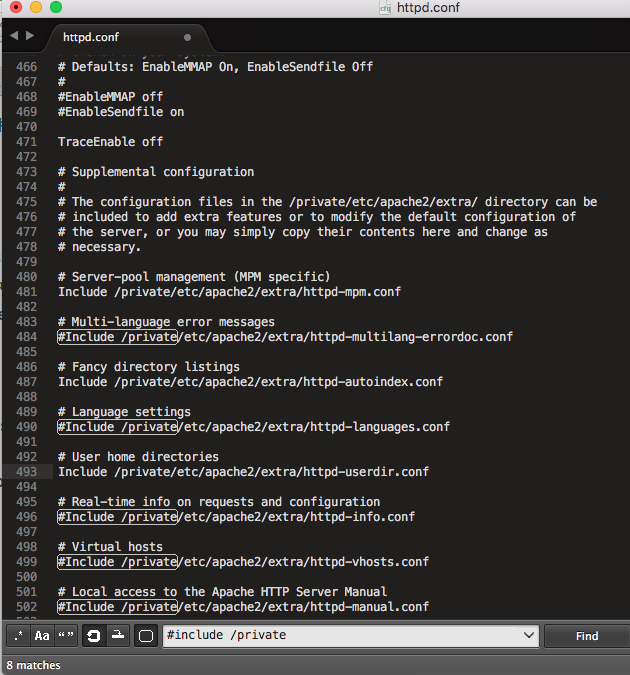Click '8 matches' status text
Image resolution: width=630 pixels, height=675 pixels.
[34, 665]
